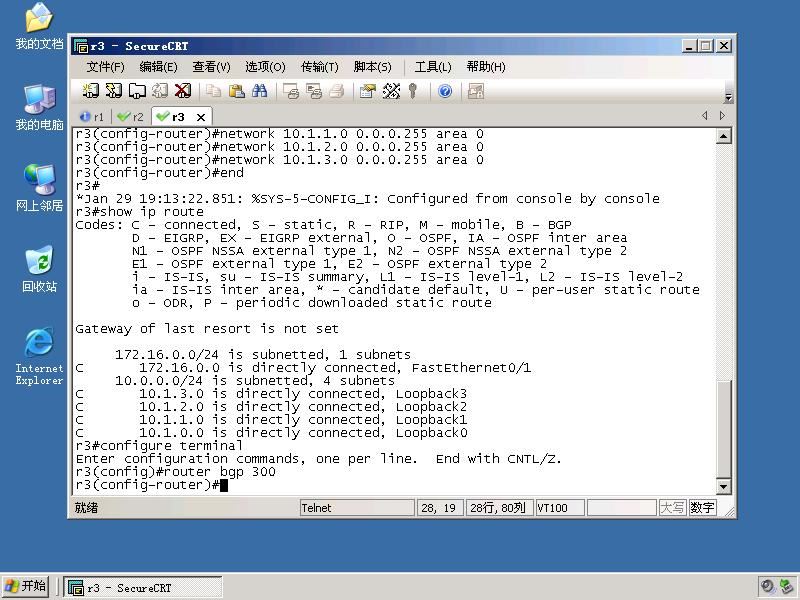Click the Telnet status bar field

pyautogui.click(x=357, y=508)
